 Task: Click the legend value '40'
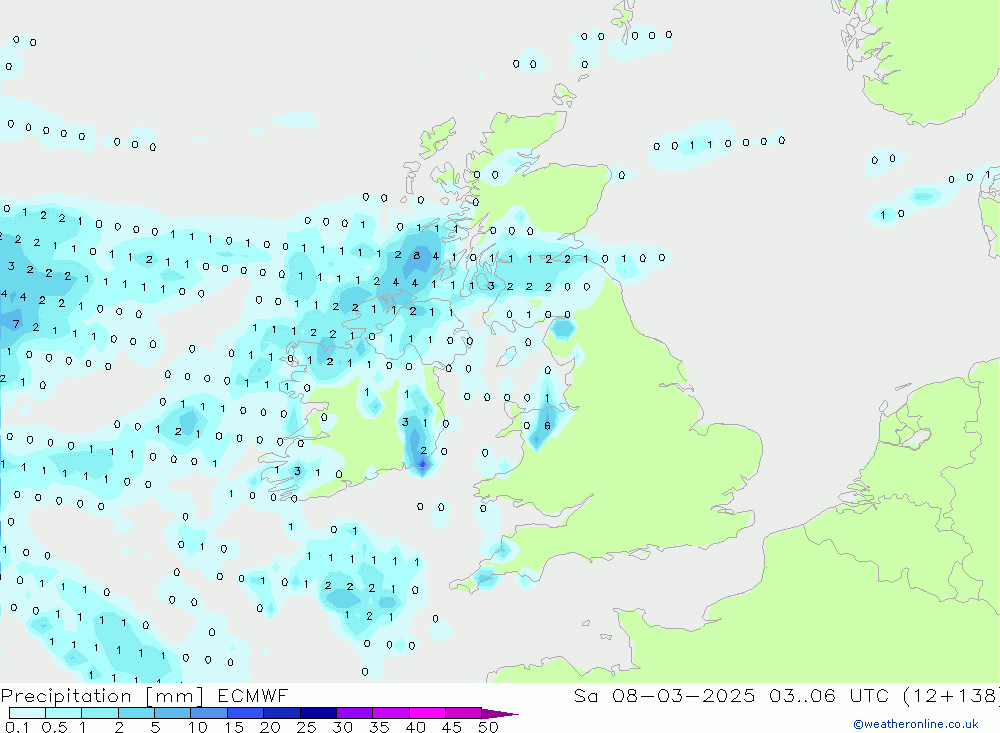(416, 727)
